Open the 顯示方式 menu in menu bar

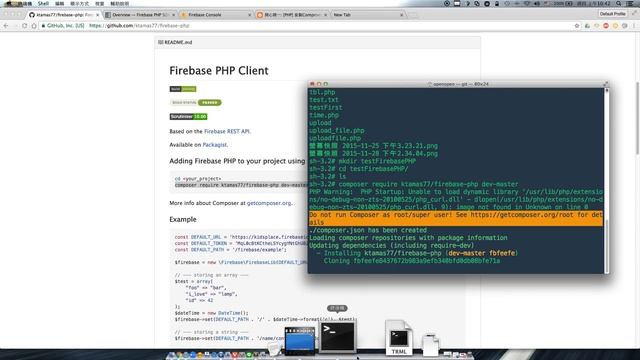(x=80, y=4)
